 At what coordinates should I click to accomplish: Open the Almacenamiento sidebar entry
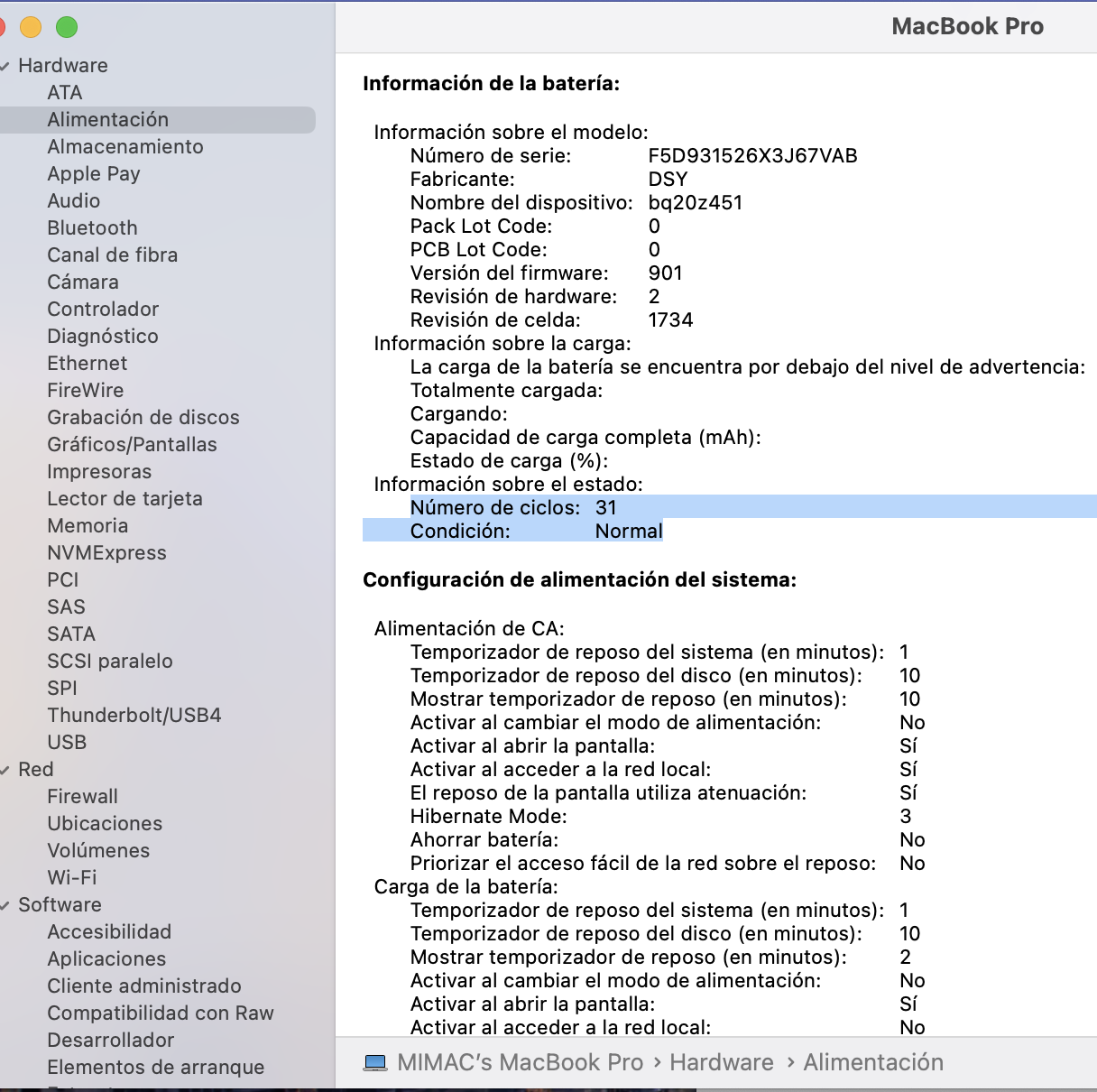click(124, 147)
